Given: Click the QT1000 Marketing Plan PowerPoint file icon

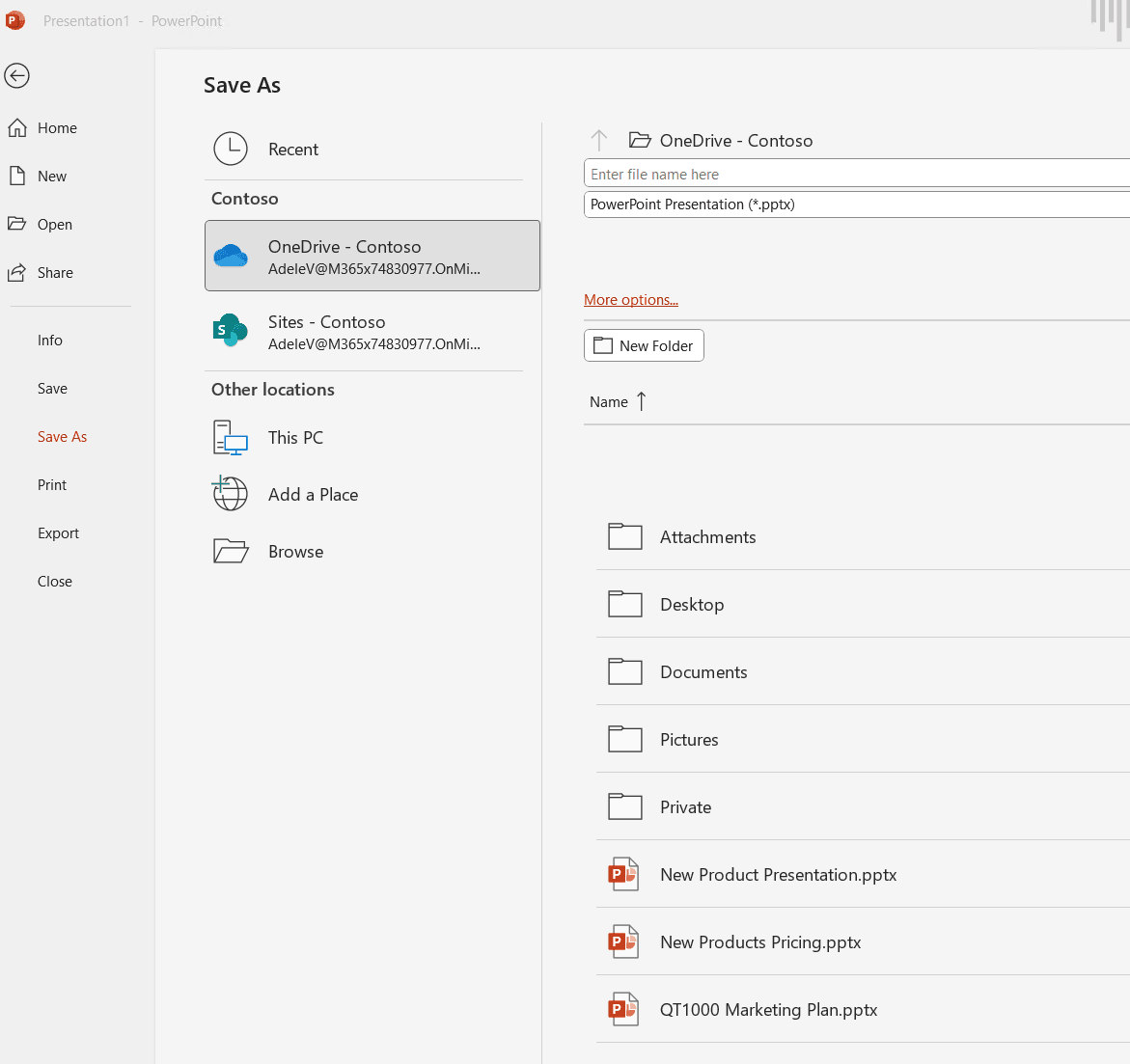Looking at the screenshot, I should tap(623, 1009).
